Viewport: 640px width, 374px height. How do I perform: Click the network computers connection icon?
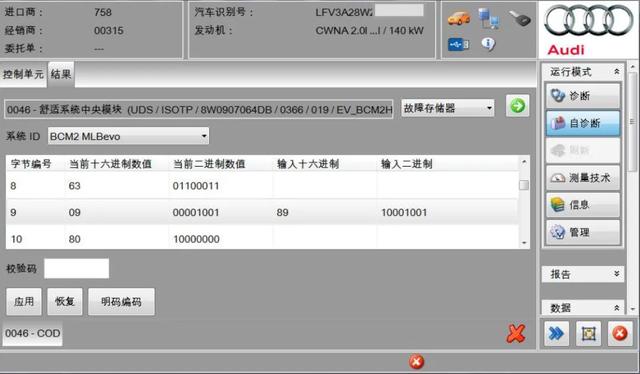coord(489,18)
